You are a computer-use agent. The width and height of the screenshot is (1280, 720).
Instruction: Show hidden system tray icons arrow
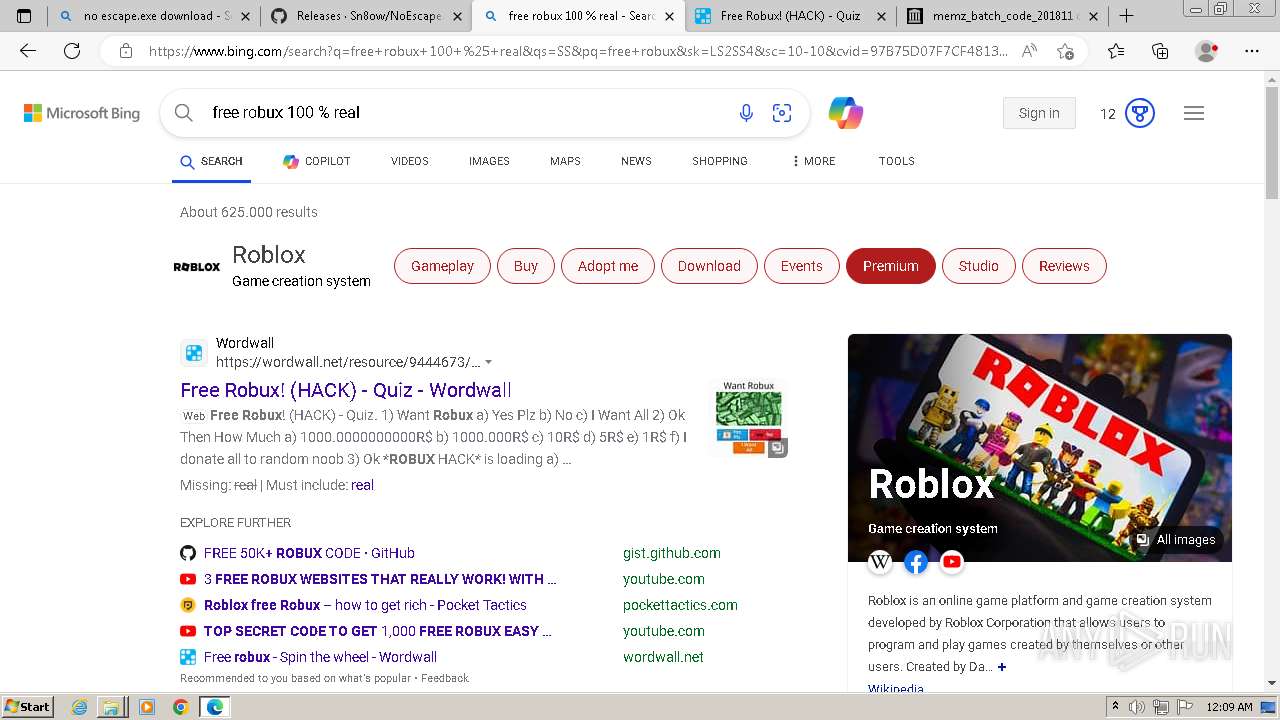coord(1116,707)
